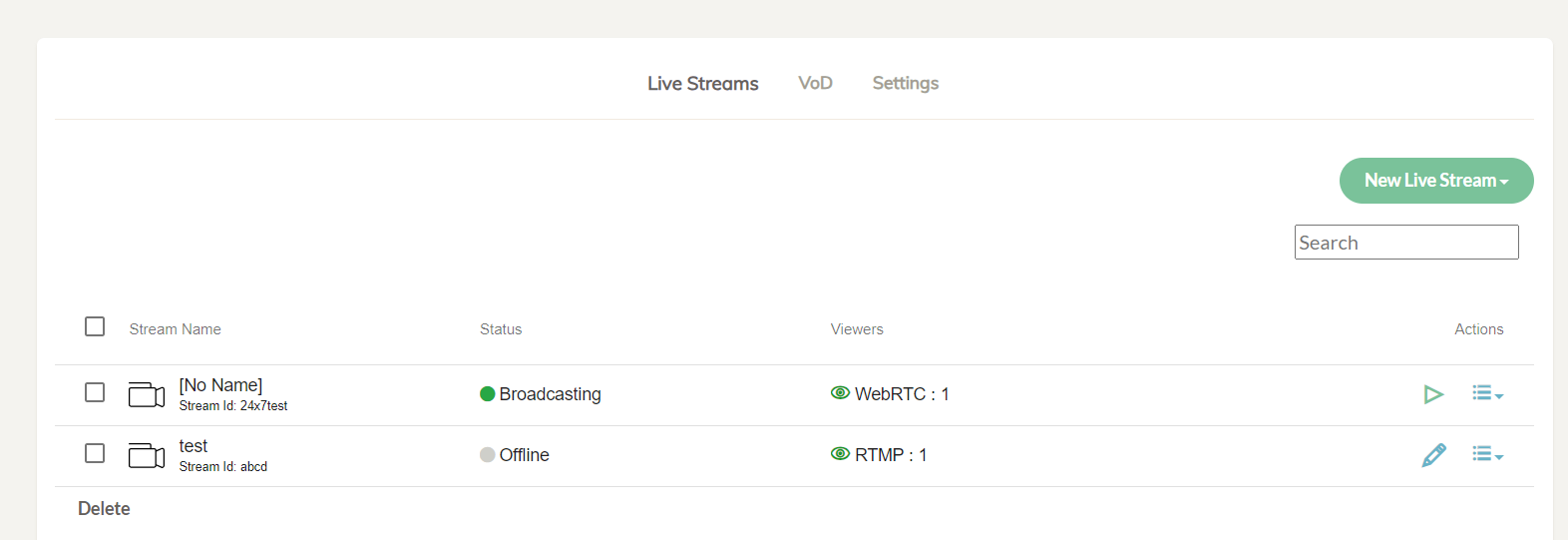Click the green Broadcasting status dot

488,394
